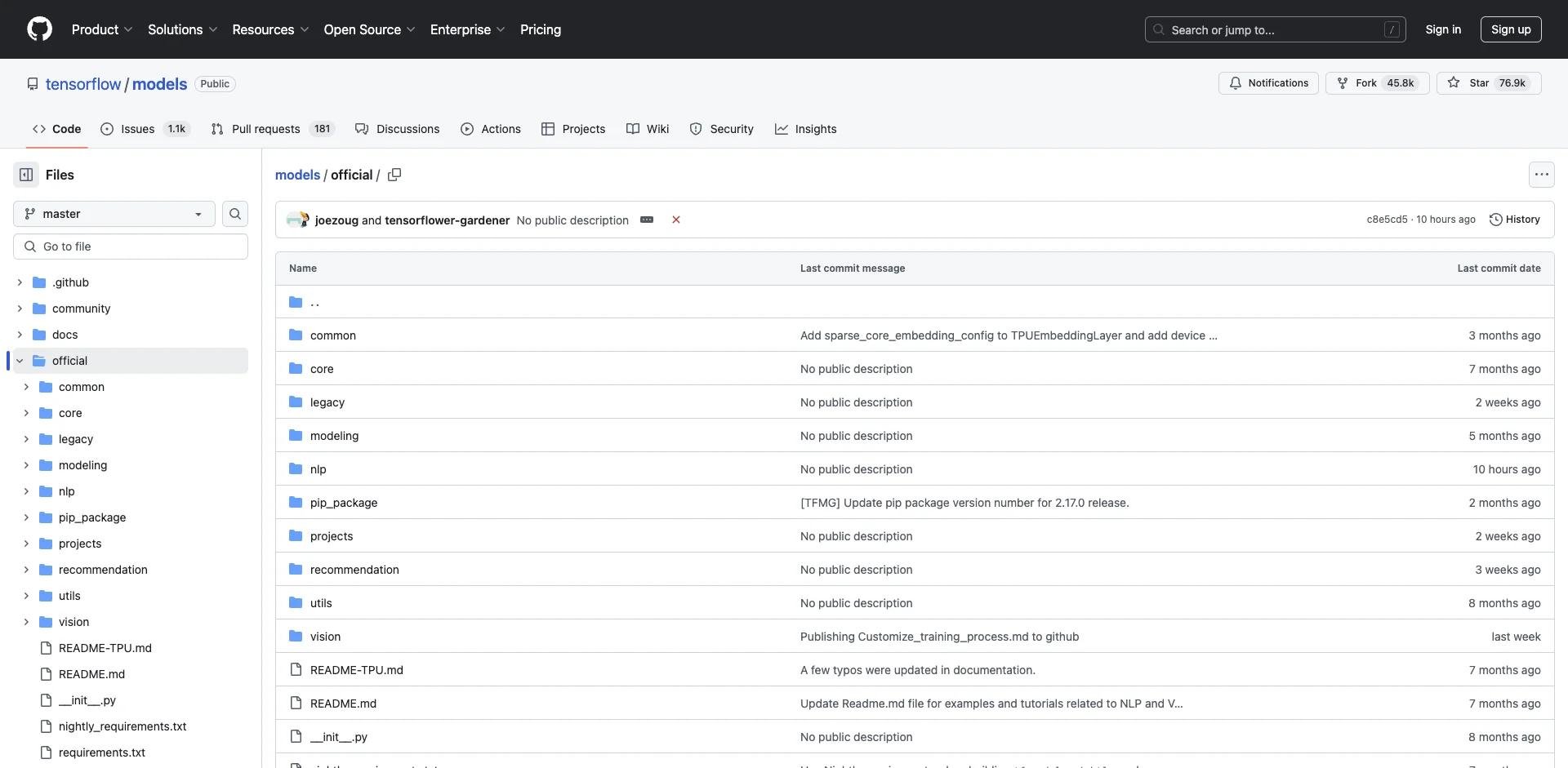Click the Sign in link
The width and height of the screenshot is (1568, 768).
pos(1443,29)
